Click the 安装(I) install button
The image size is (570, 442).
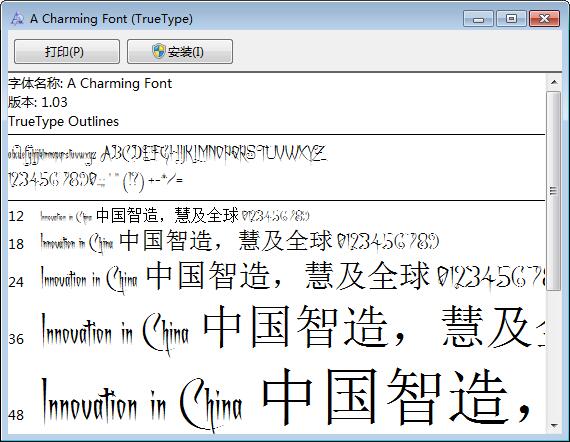(x=180, y=52)
